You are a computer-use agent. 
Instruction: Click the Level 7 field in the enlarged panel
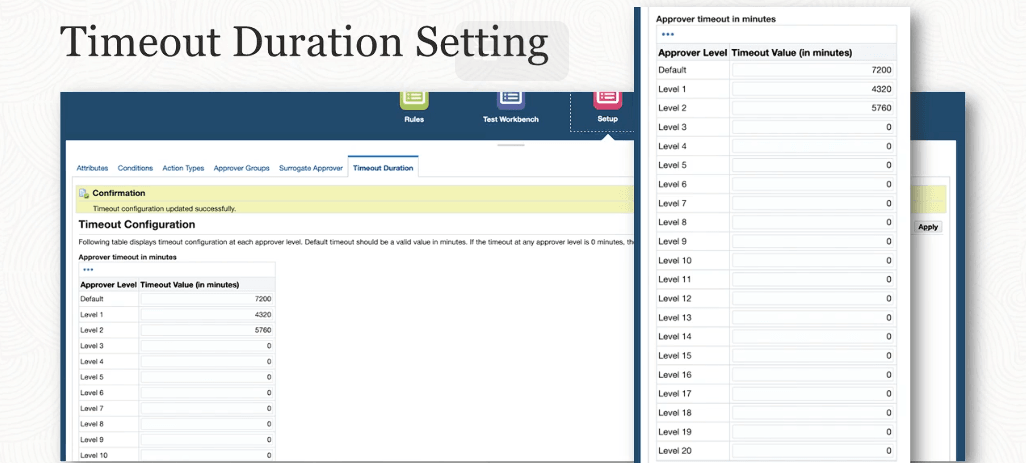pyautogui.click(x=813, y=203)
